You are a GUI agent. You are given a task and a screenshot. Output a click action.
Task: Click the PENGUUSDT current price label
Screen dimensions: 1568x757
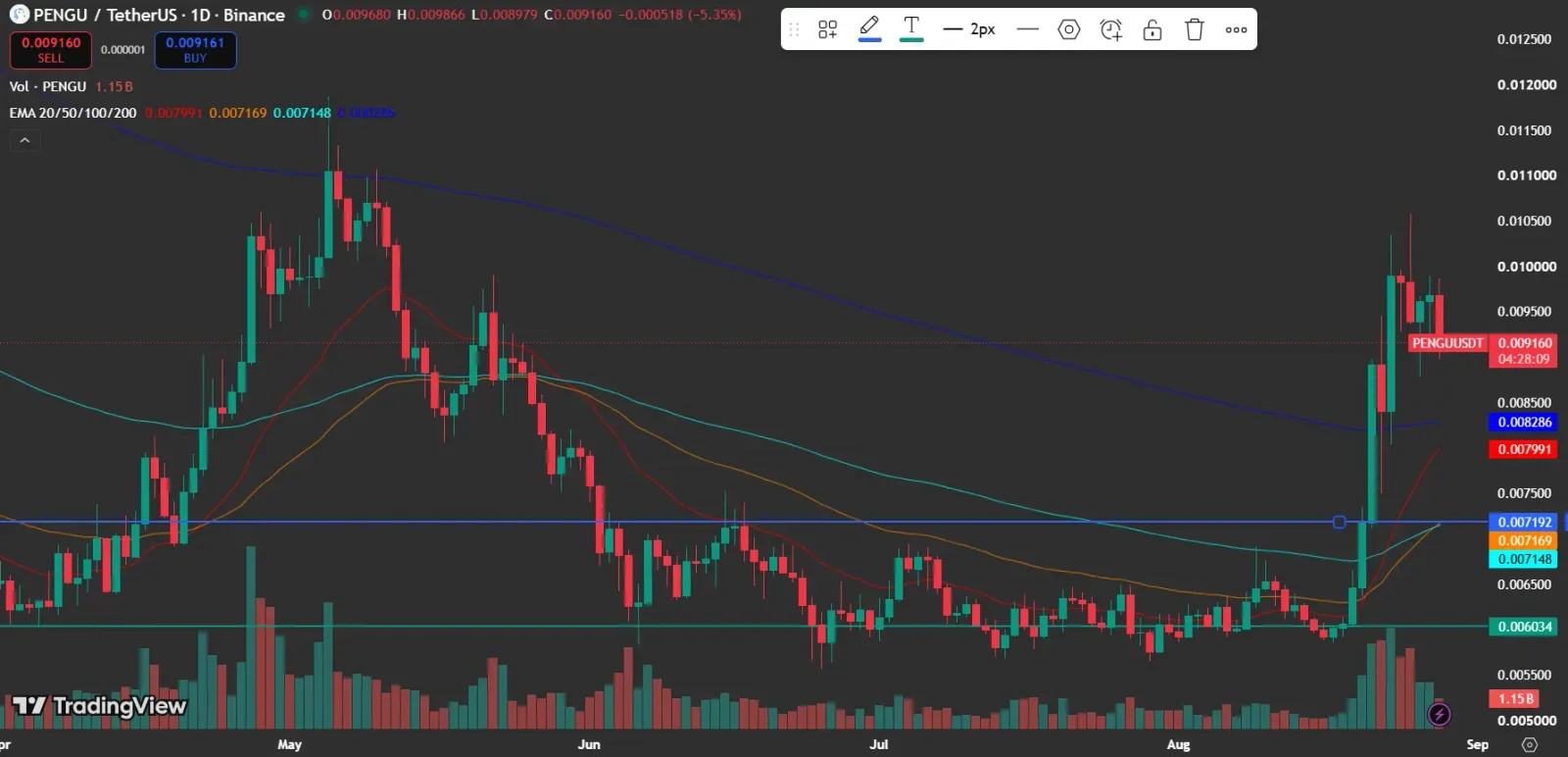(1447, 343)
